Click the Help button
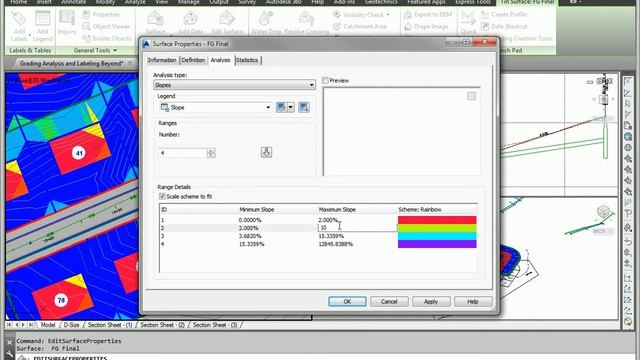This screenshot has width=640, height=360. (x=473, y=302)
